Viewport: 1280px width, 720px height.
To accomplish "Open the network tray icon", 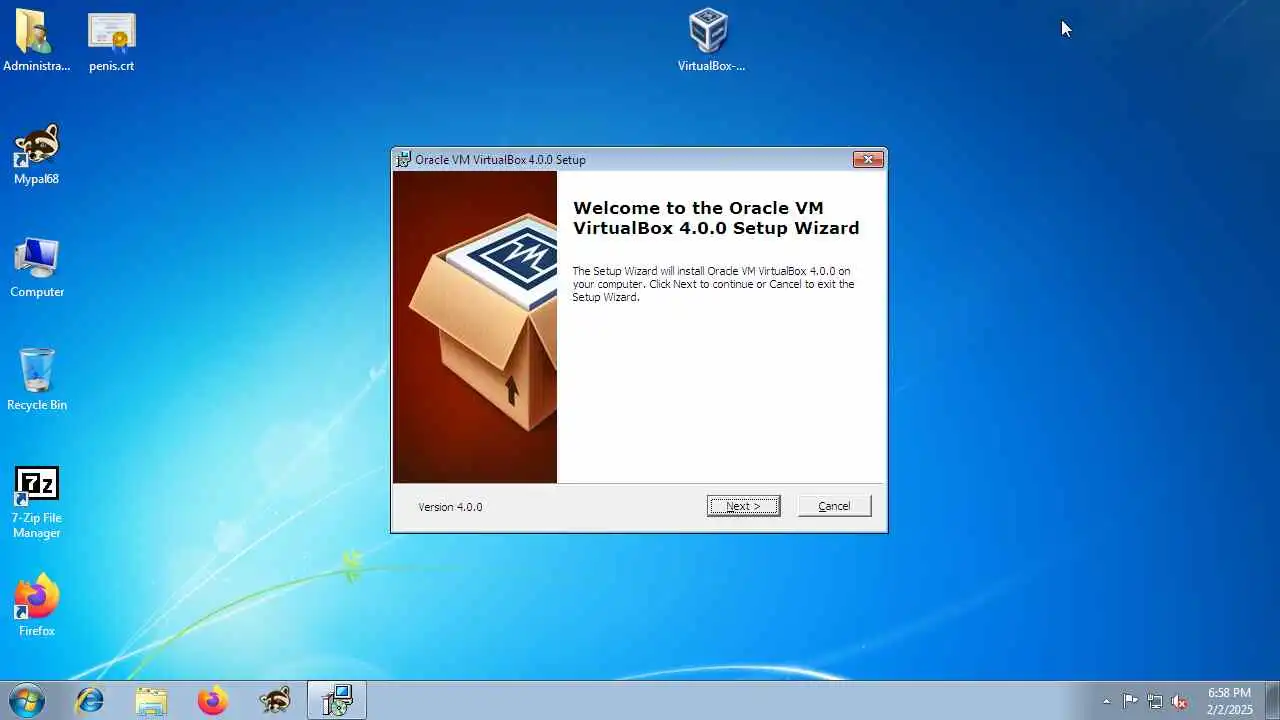I will (1155, 701).
